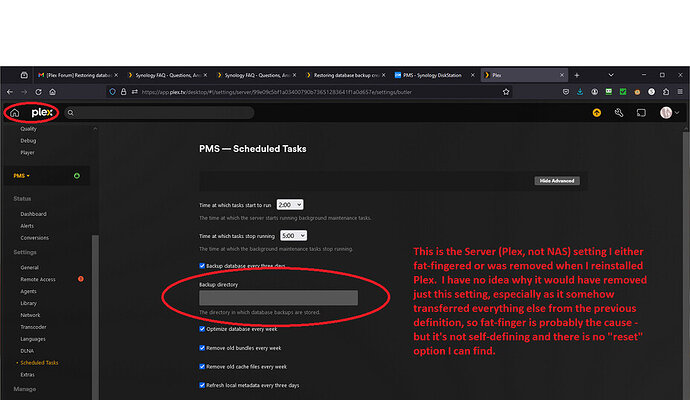Toggle Remove old bundles every week checkbox
This screenshot has height=400, width=690.
click(202, 348)
